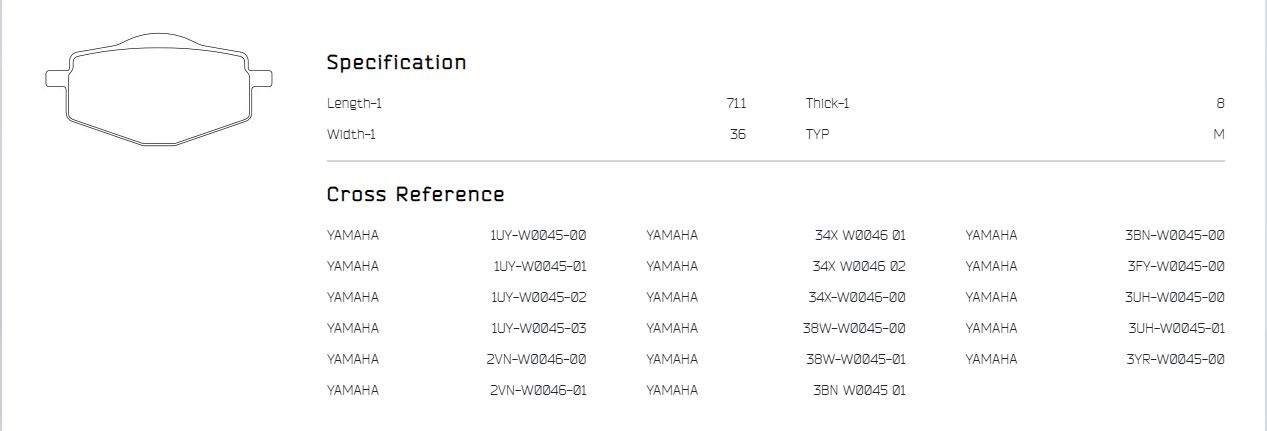The width and height of the screenshot is (1267, 431).
Task: Select the Specification heading
Action: 397,62
